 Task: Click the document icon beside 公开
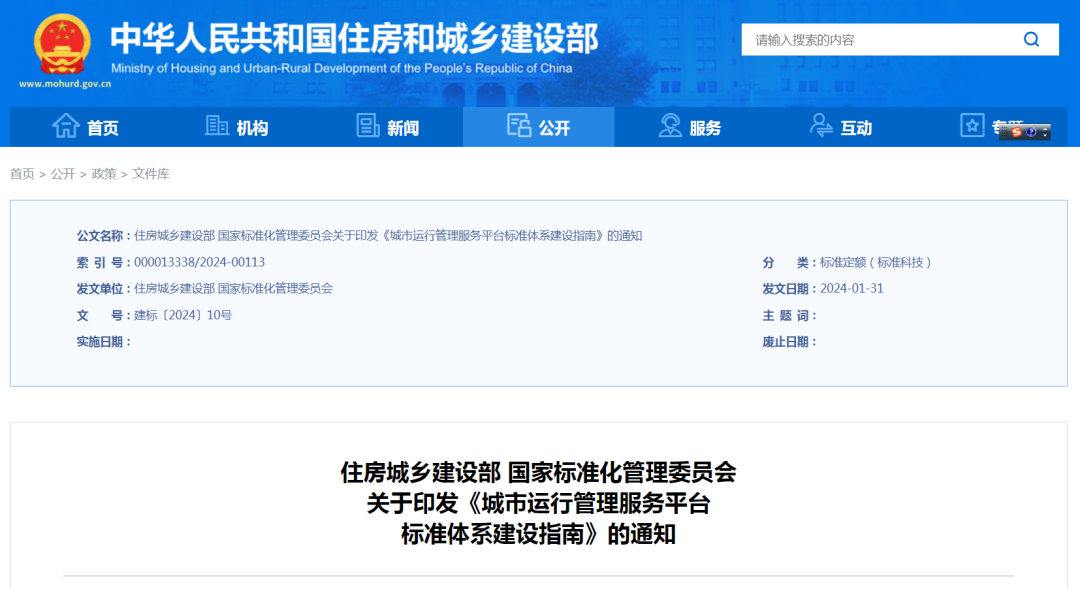click(x=519, y=126)
